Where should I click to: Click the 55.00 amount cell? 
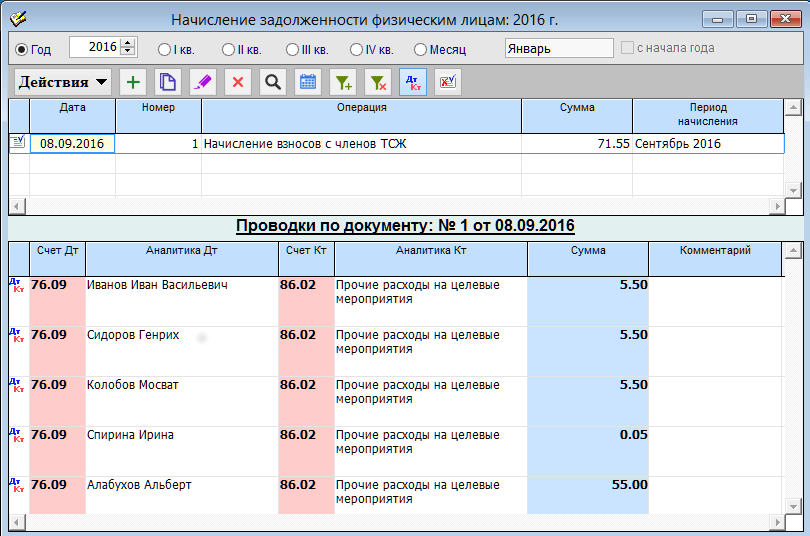588,496
